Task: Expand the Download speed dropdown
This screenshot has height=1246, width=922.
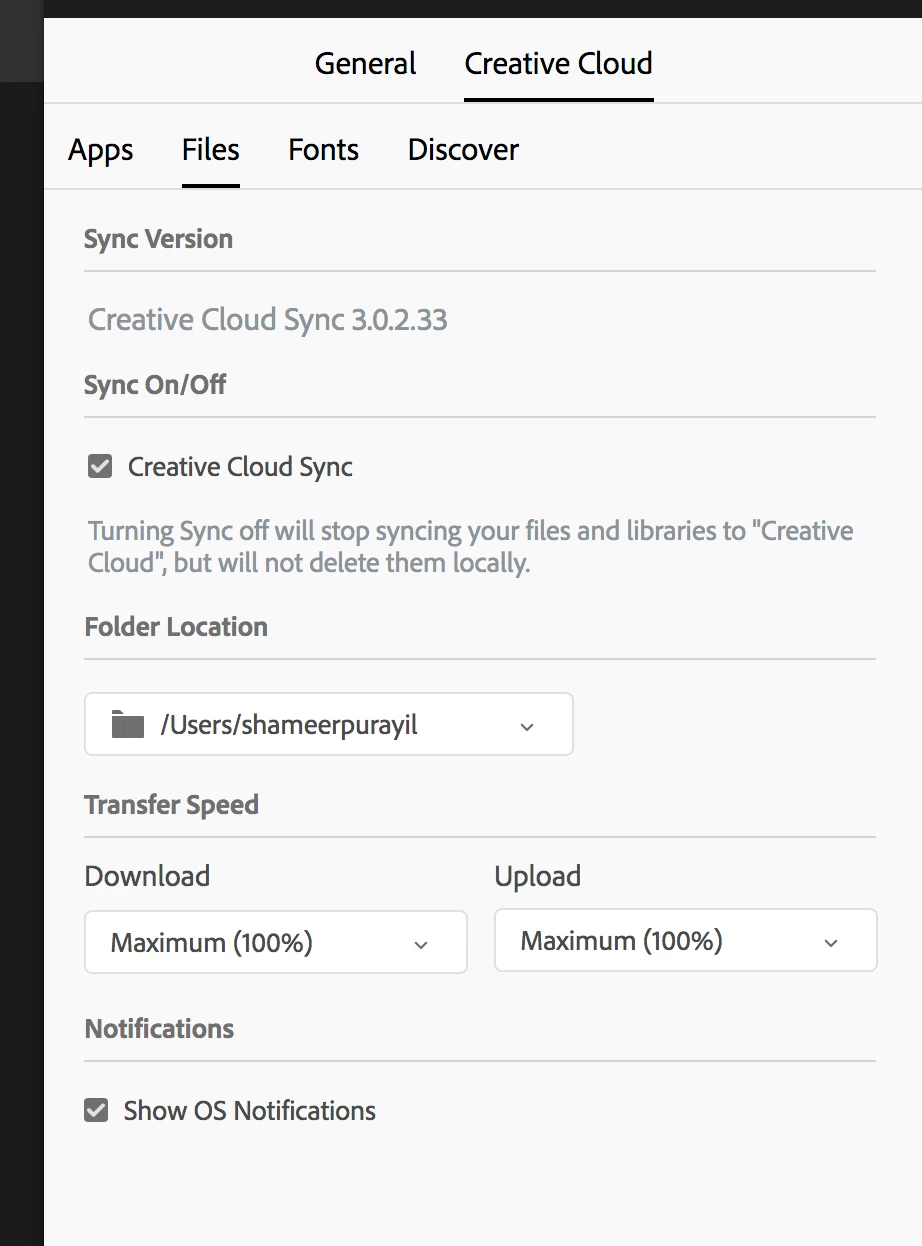Action: tap(276, 942)
